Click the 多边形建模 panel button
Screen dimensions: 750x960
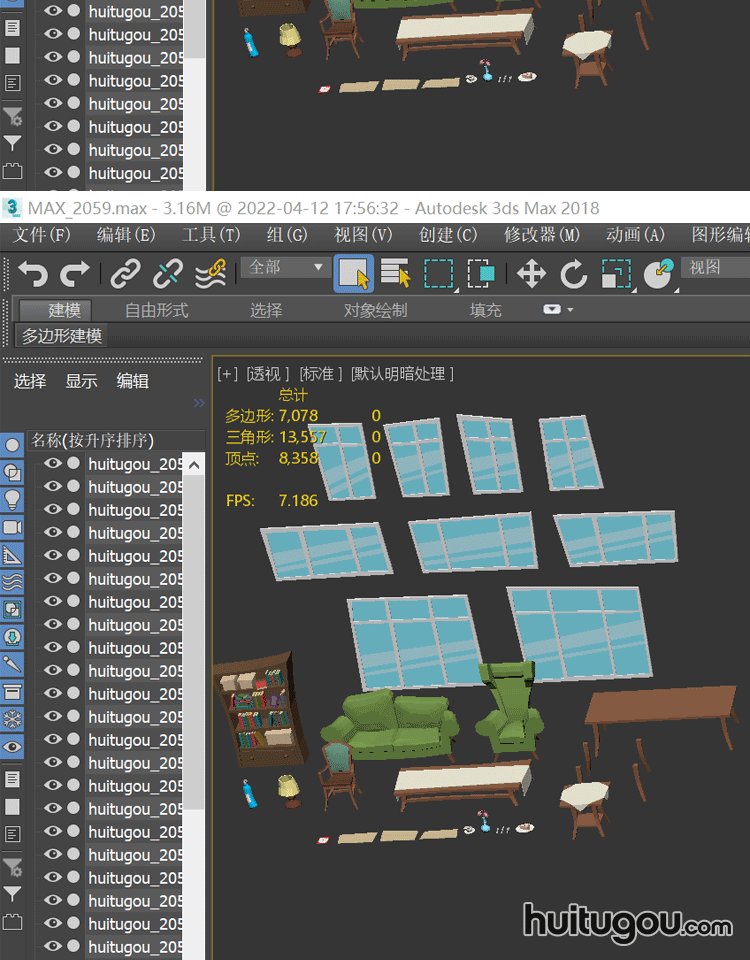click(x=63, y=336)
